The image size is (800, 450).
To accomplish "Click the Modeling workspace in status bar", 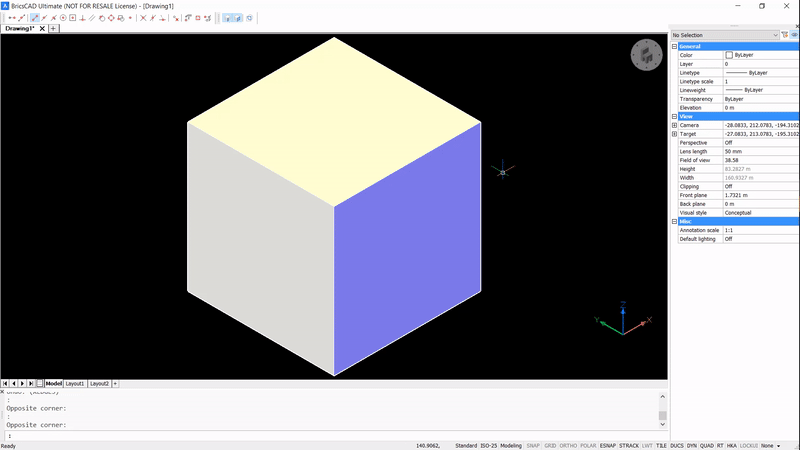I will pyautogui.click(x=511, y=445).
